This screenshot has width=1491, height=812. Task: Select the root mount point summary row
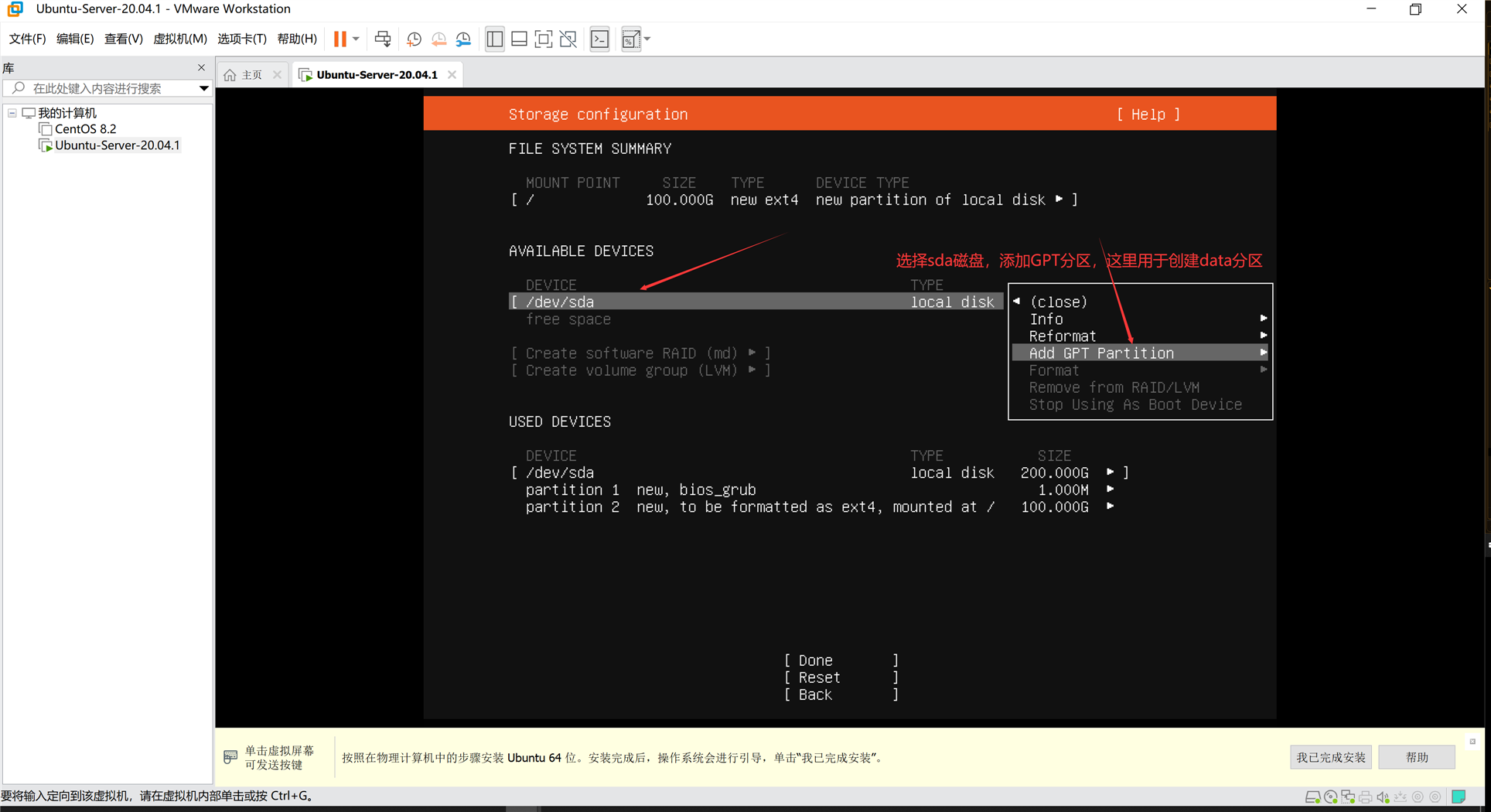click(x=794, y=200)
